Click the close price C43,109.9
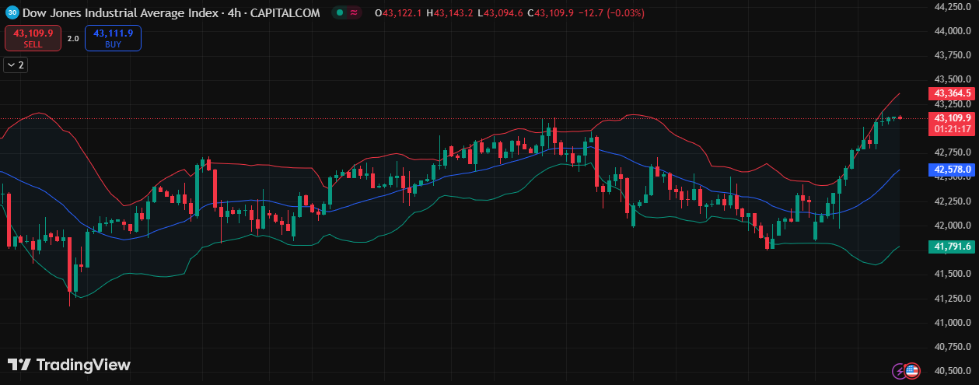The image size is (979, 385). click(x=551, y=12)
